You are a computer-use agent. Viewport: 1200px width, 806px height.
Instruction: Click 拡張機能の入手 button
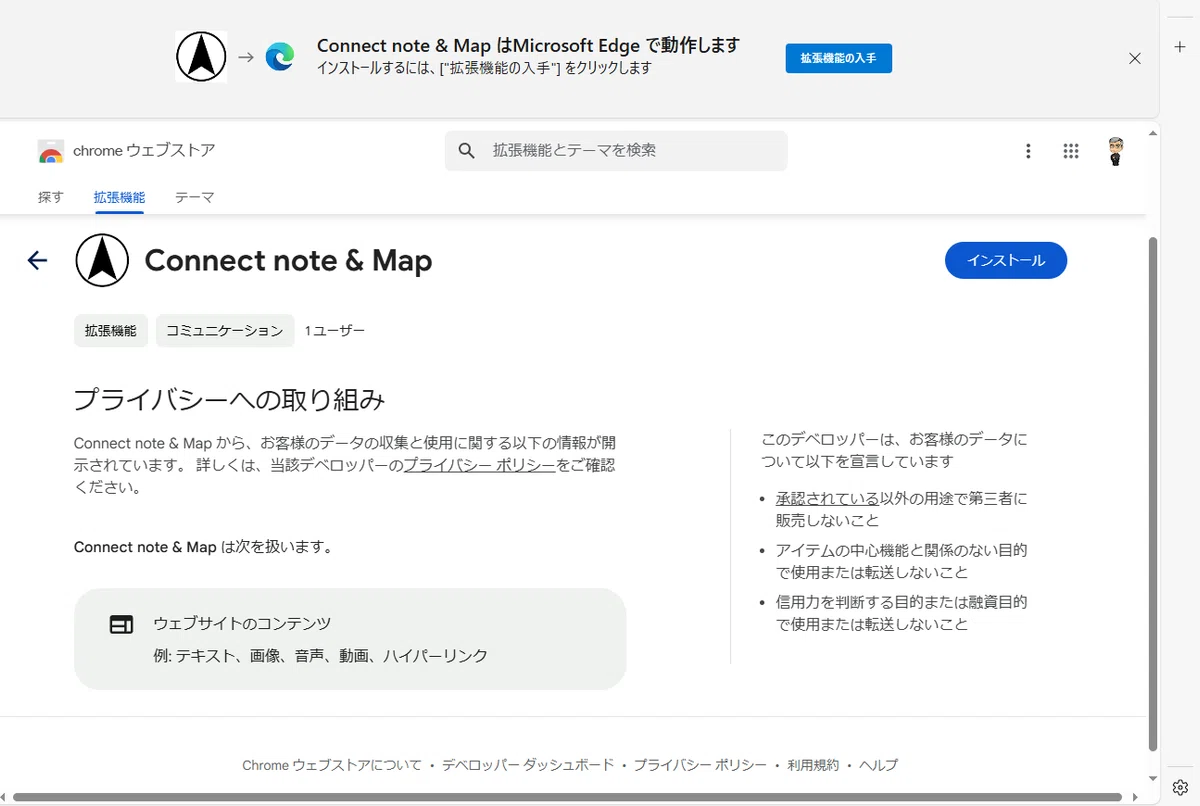(x=838, y=58)
